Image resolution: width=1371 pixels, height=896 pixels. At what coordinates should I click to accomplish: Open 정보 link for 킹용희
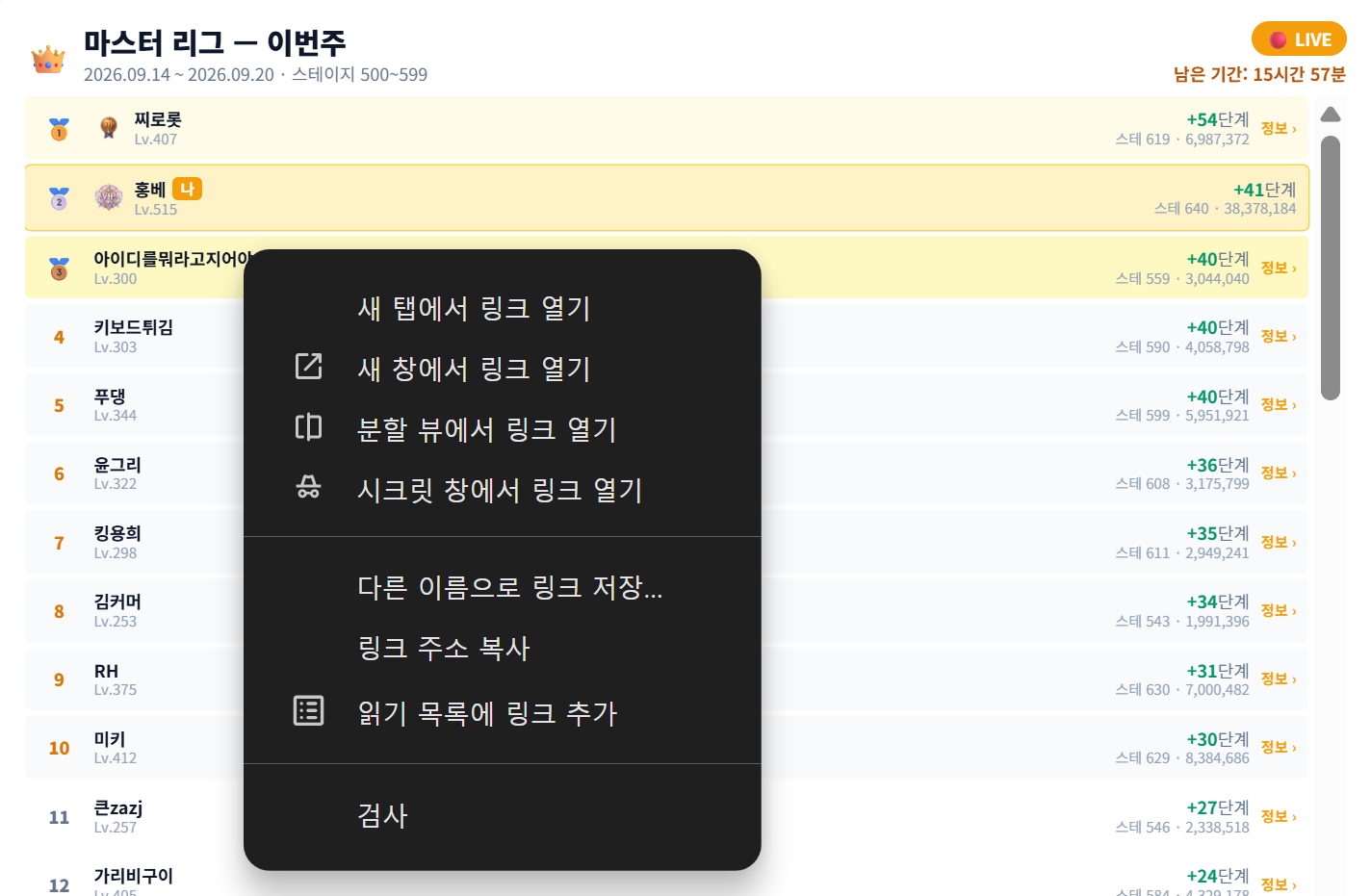(1279, 542)
